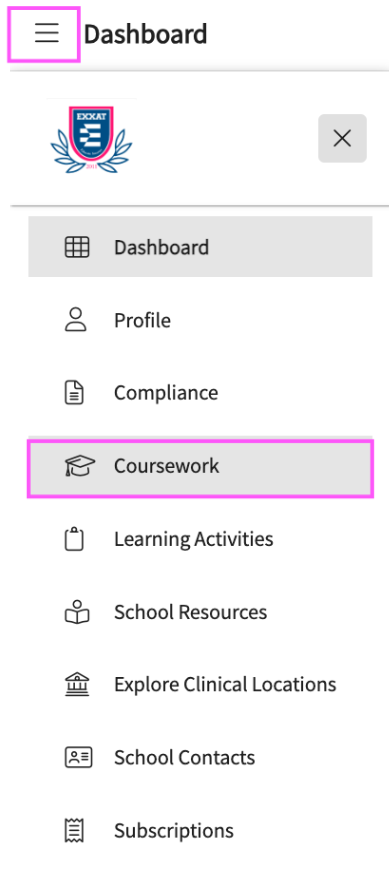Click the Exxat school logo
The width and height of the screenshot is (392, 896).
click(91, 139)
